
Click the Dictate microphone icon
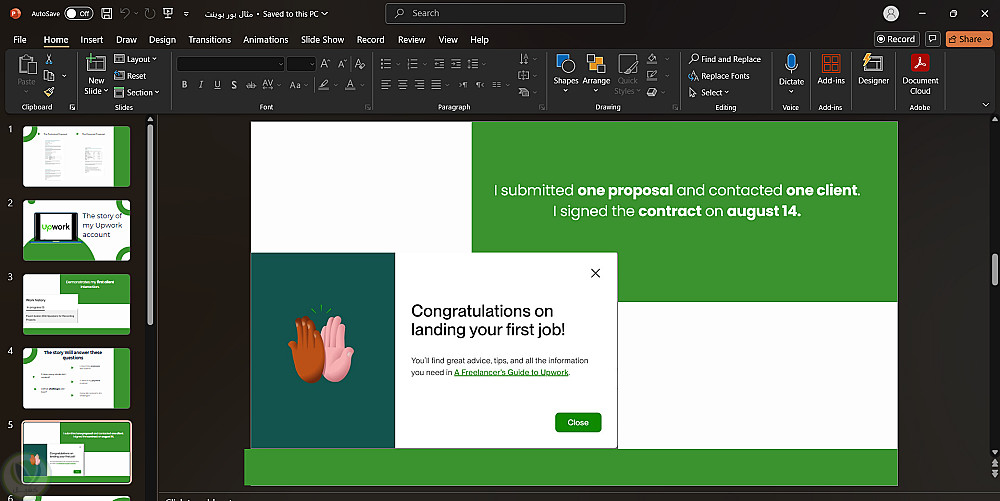tap(791, 64)
